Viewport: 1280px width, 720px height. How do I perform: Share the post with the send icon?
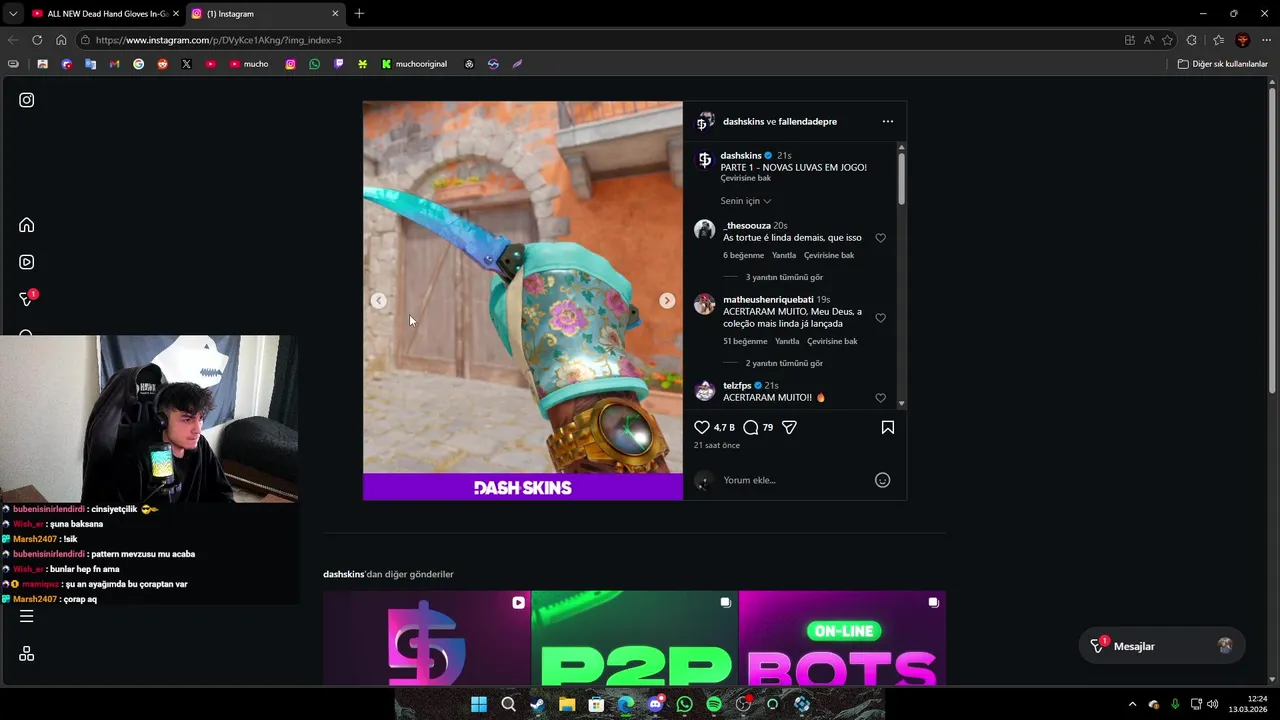[x=789, y=427]
